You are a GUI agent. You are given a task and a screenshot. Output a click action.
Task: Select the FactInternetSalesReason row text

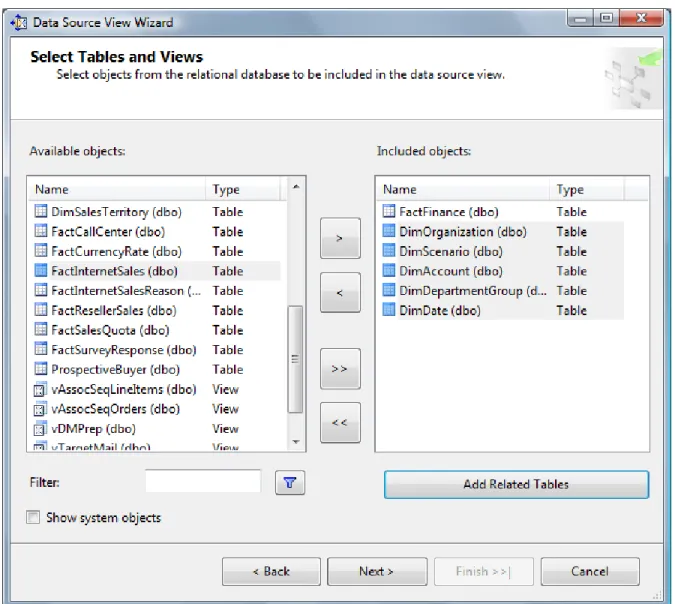pos(126,291)
